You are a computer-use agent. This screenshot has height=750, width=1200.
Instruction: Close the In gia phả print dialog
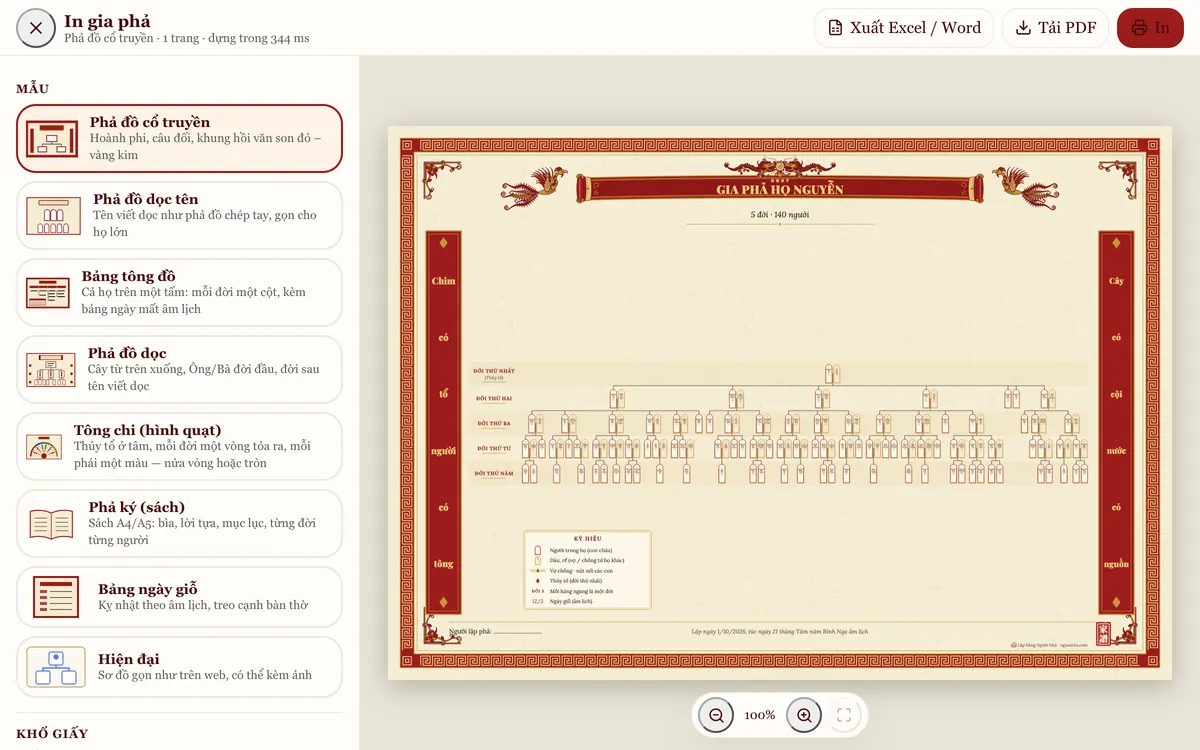[36, 28]
